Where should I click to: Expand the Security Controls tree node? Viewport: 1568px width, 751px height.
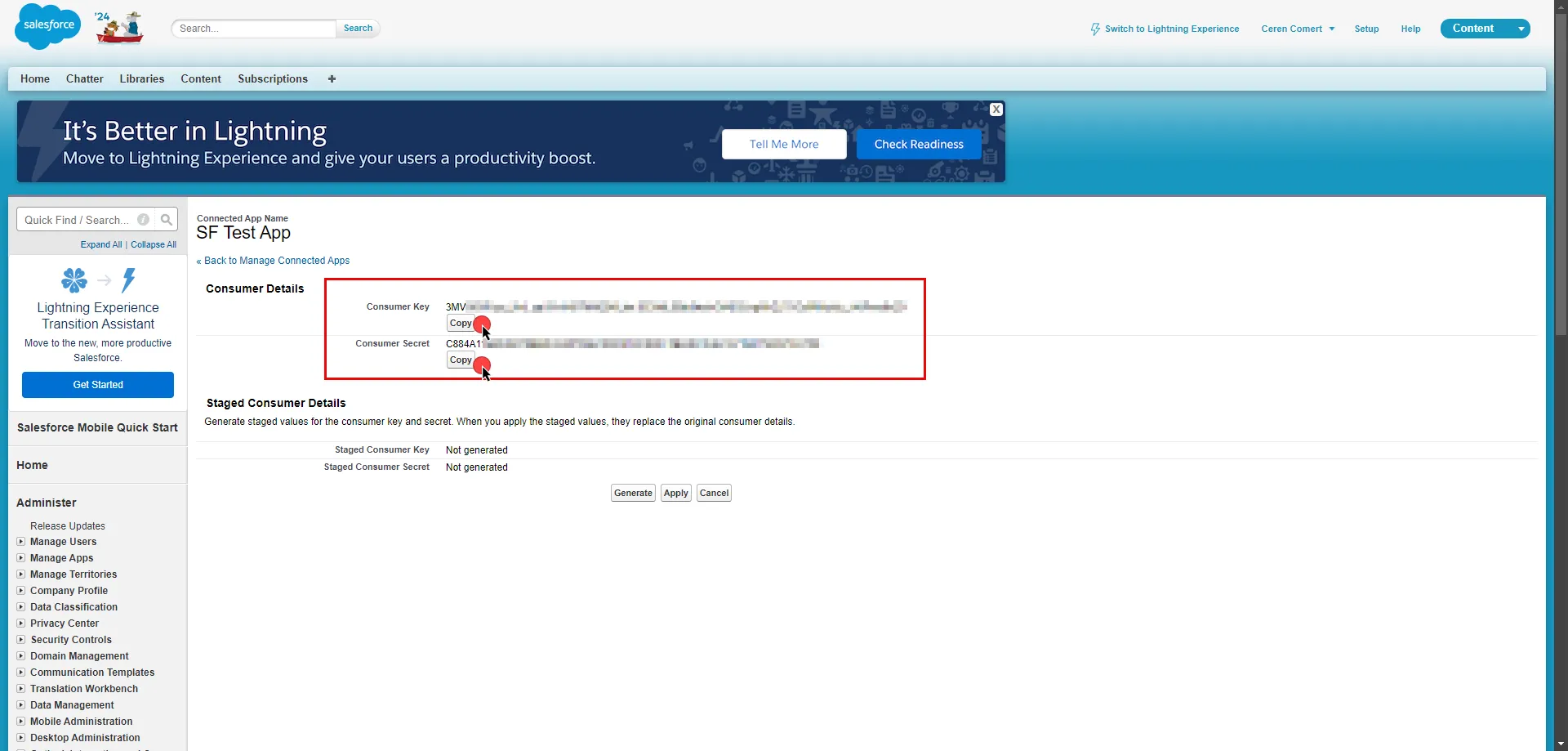click(21, 640)
